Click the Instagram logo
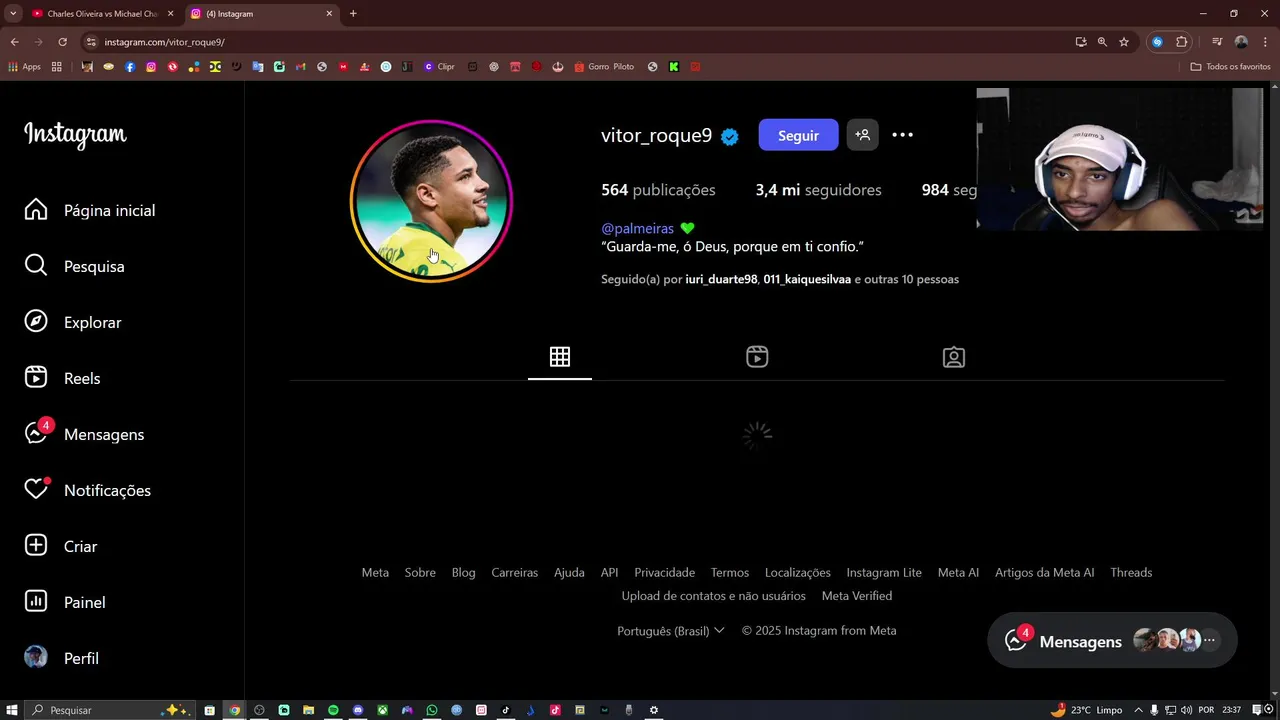 pos(75,134)
